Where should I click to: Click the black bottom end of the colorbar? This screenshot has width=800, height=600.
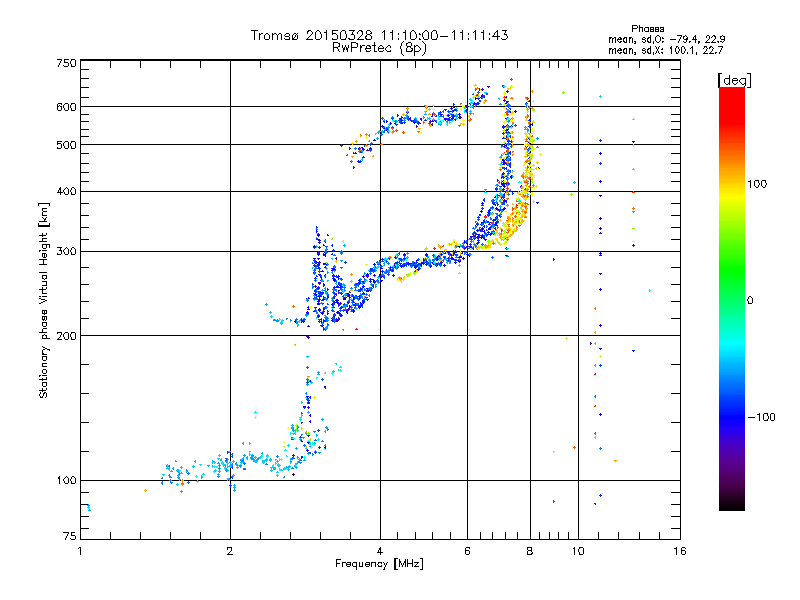tap(732, 503)
